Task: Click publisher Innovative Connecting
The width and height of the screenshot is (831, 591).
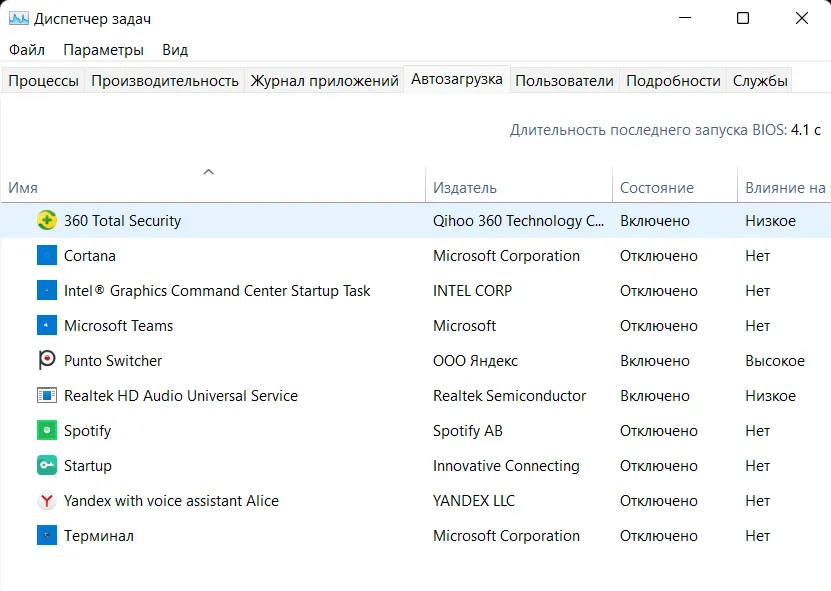Action: [x=506, y=465]
